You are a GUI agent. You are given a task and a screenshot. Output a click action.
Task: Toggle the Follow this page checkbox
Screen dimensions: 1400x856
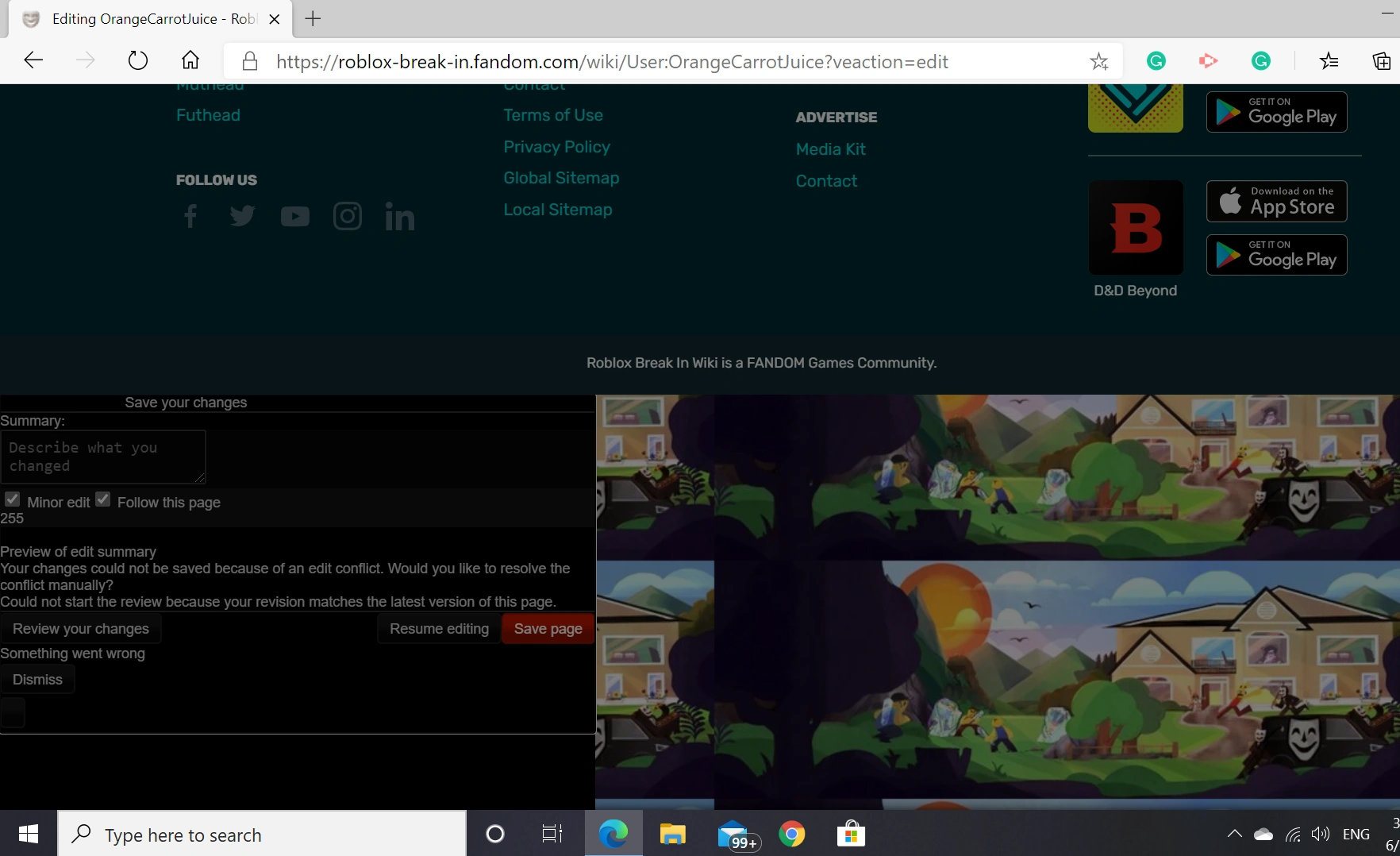[x=102, y=499]
